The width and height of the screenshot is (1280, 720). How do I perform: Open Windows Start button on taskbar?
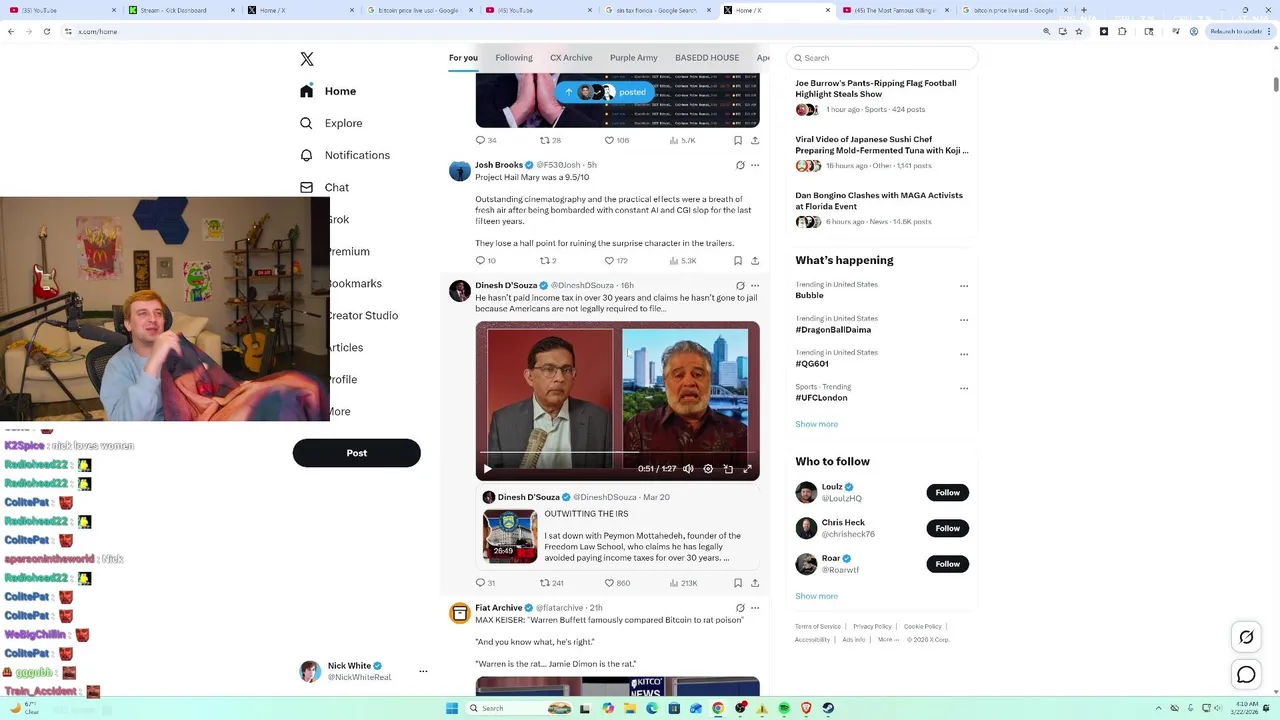[452, 708]
